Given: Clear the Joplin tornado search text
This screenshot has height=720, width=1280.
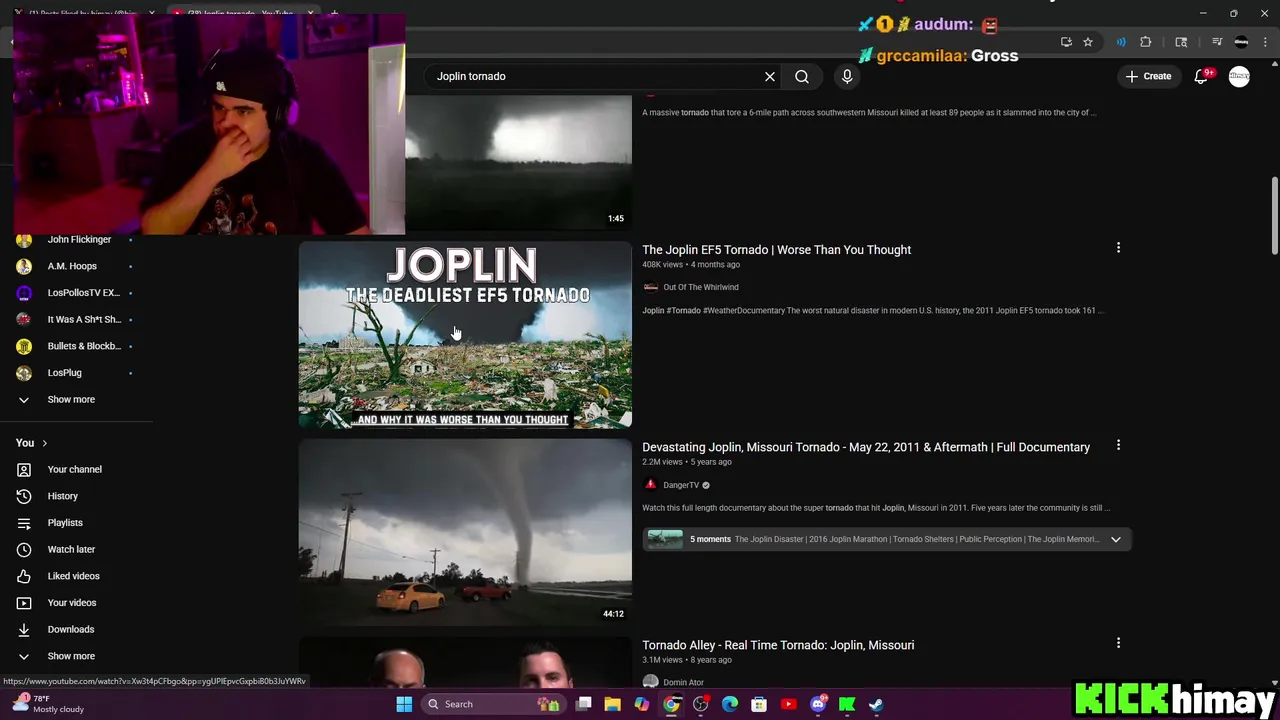Looking at the screenshot, I should pyautogui.click(x=770, y=76).
